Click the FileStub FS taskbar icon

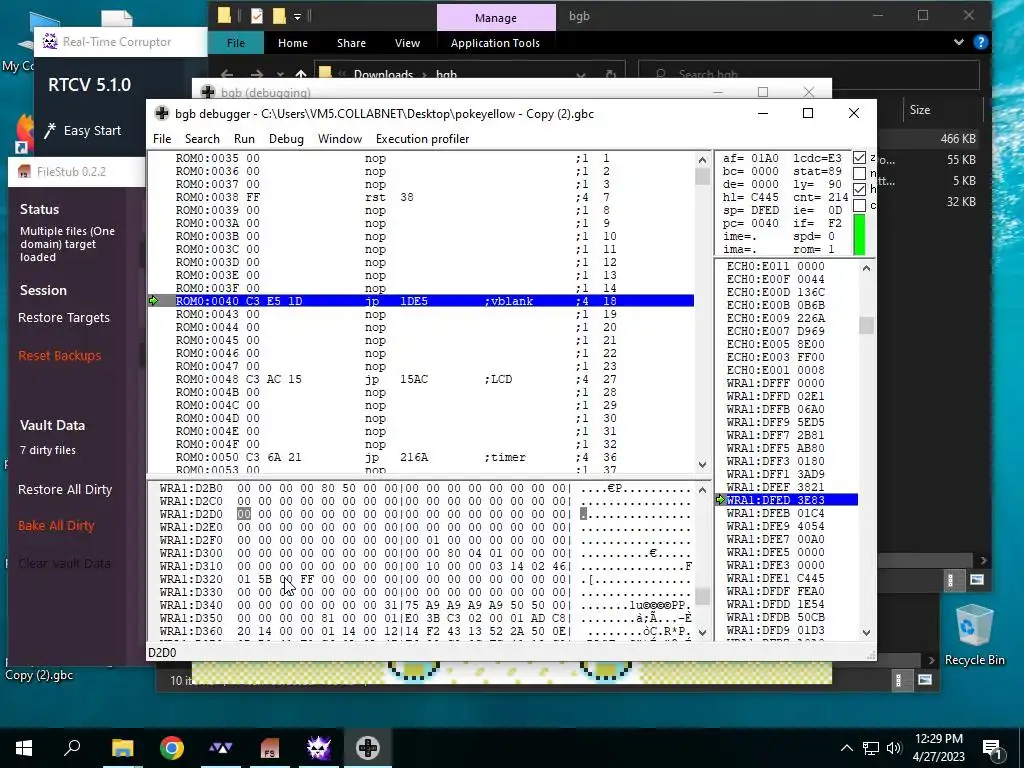(270, 748)
